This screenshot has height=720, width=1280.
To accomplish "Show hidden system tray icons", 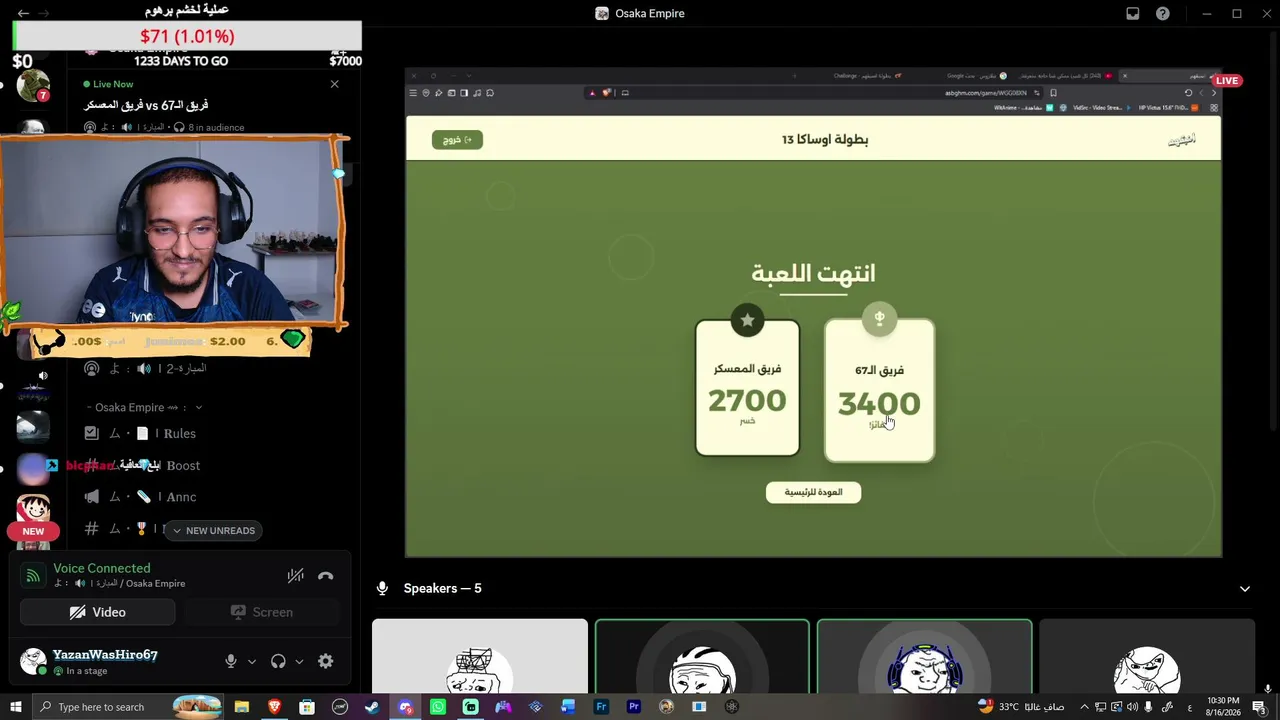I will tap(1084, 707).
